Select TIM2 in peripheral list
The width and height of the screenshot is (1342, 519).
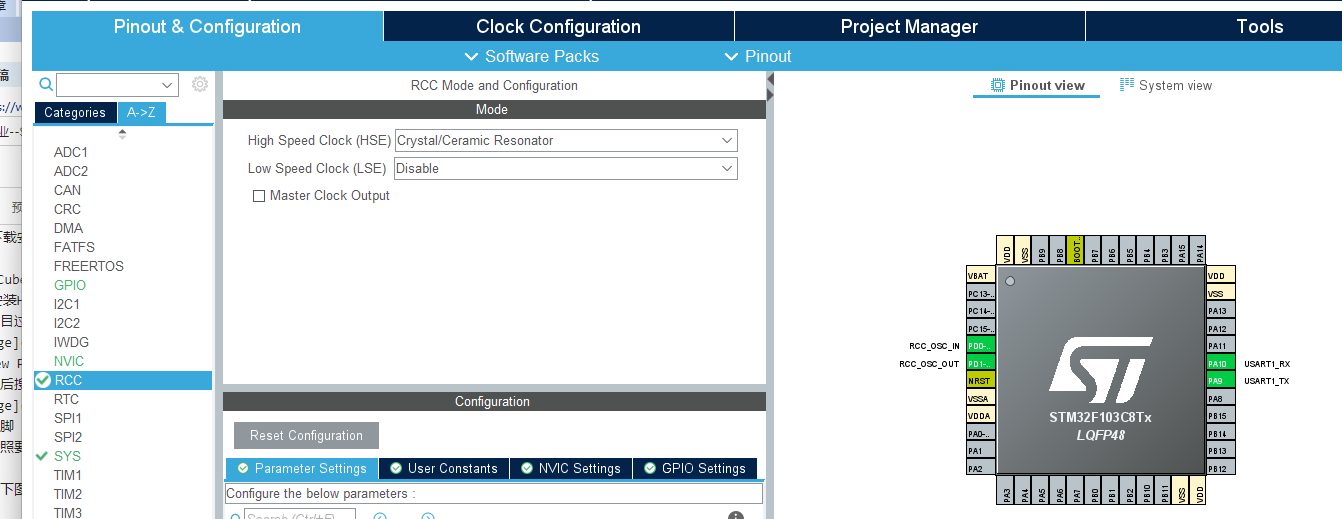point(68,494)
